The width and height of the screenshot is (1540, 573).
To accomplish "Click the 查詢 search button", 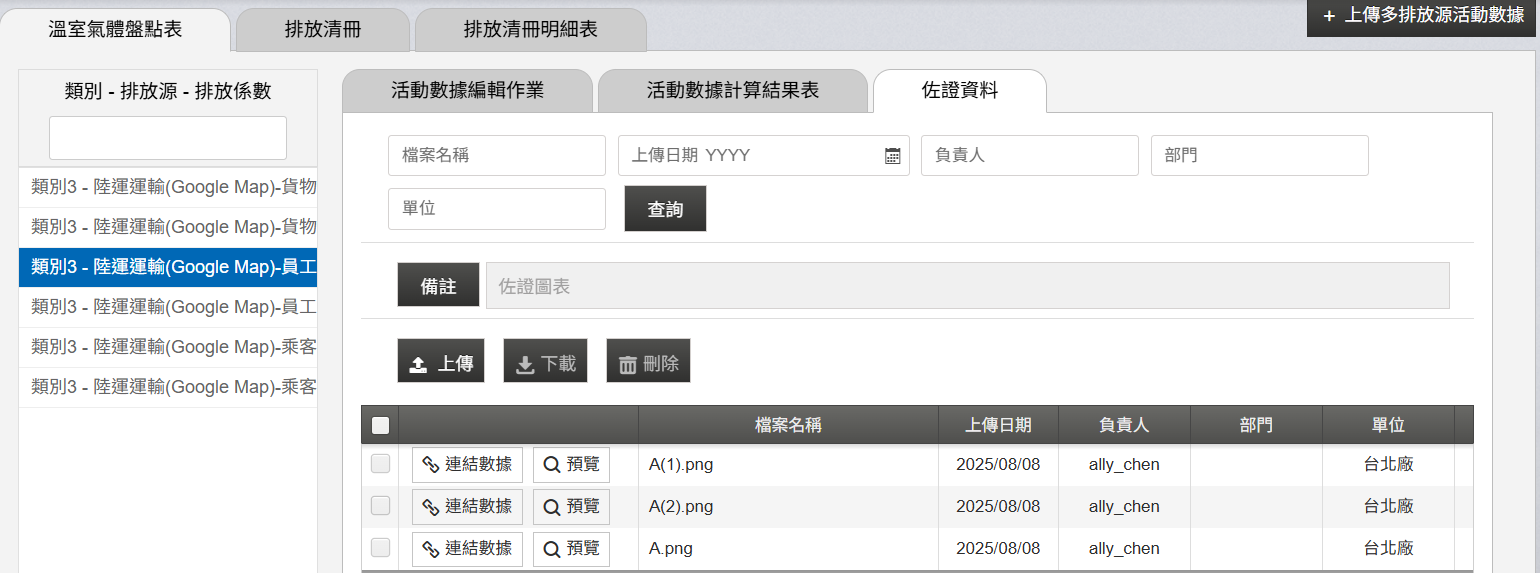I will (x=665, y=209).
